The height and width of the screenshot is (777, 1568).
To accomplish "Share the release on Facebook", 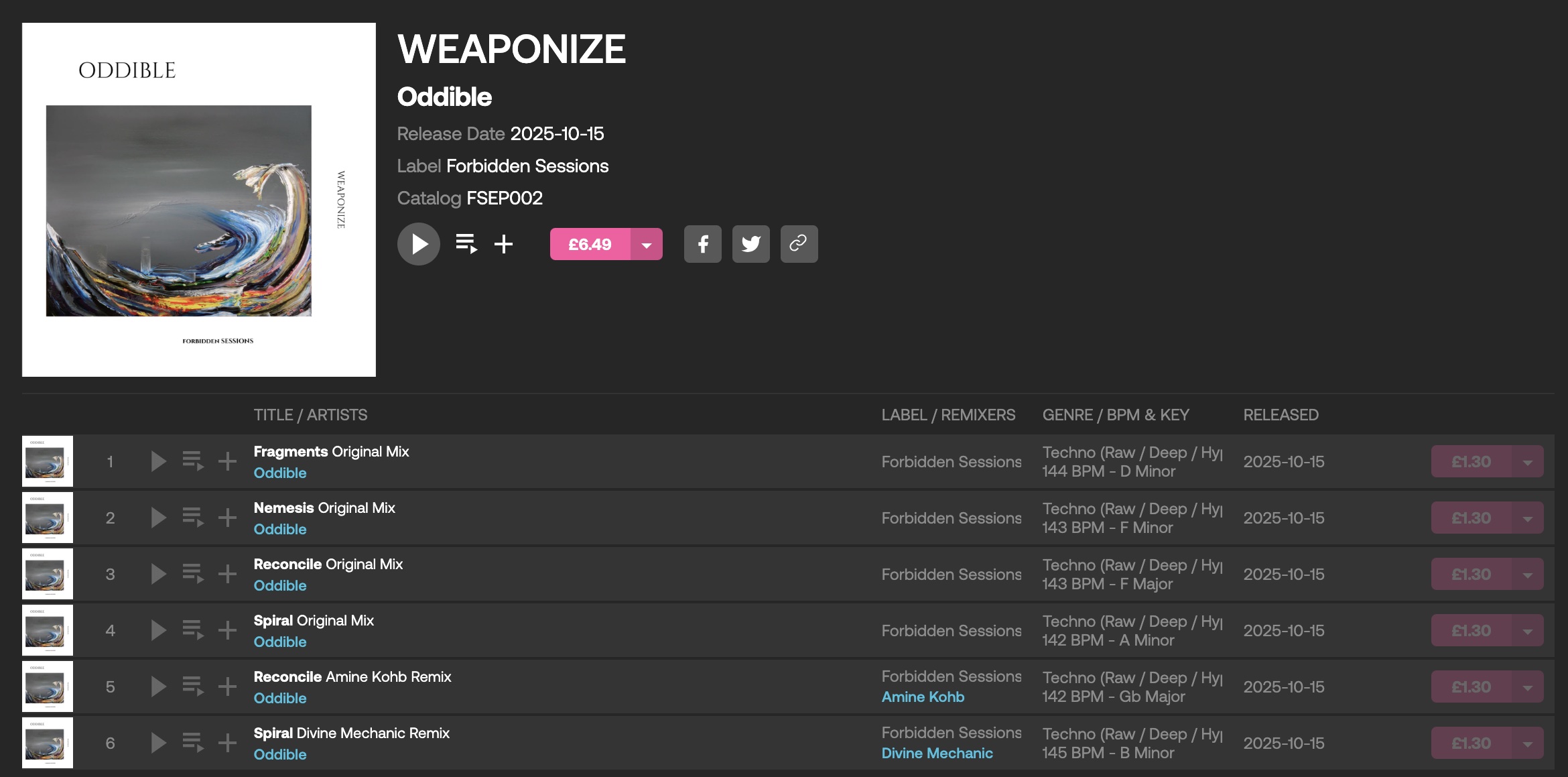I will tap(703, 244).
